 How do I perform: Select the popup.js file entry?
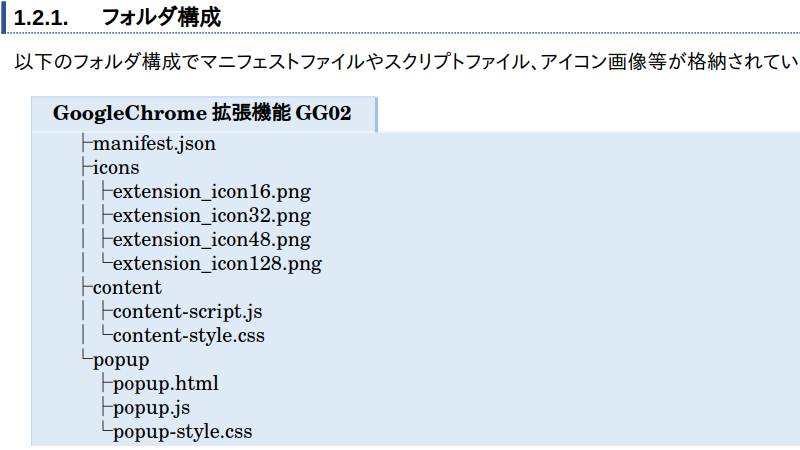click(152, 408)
